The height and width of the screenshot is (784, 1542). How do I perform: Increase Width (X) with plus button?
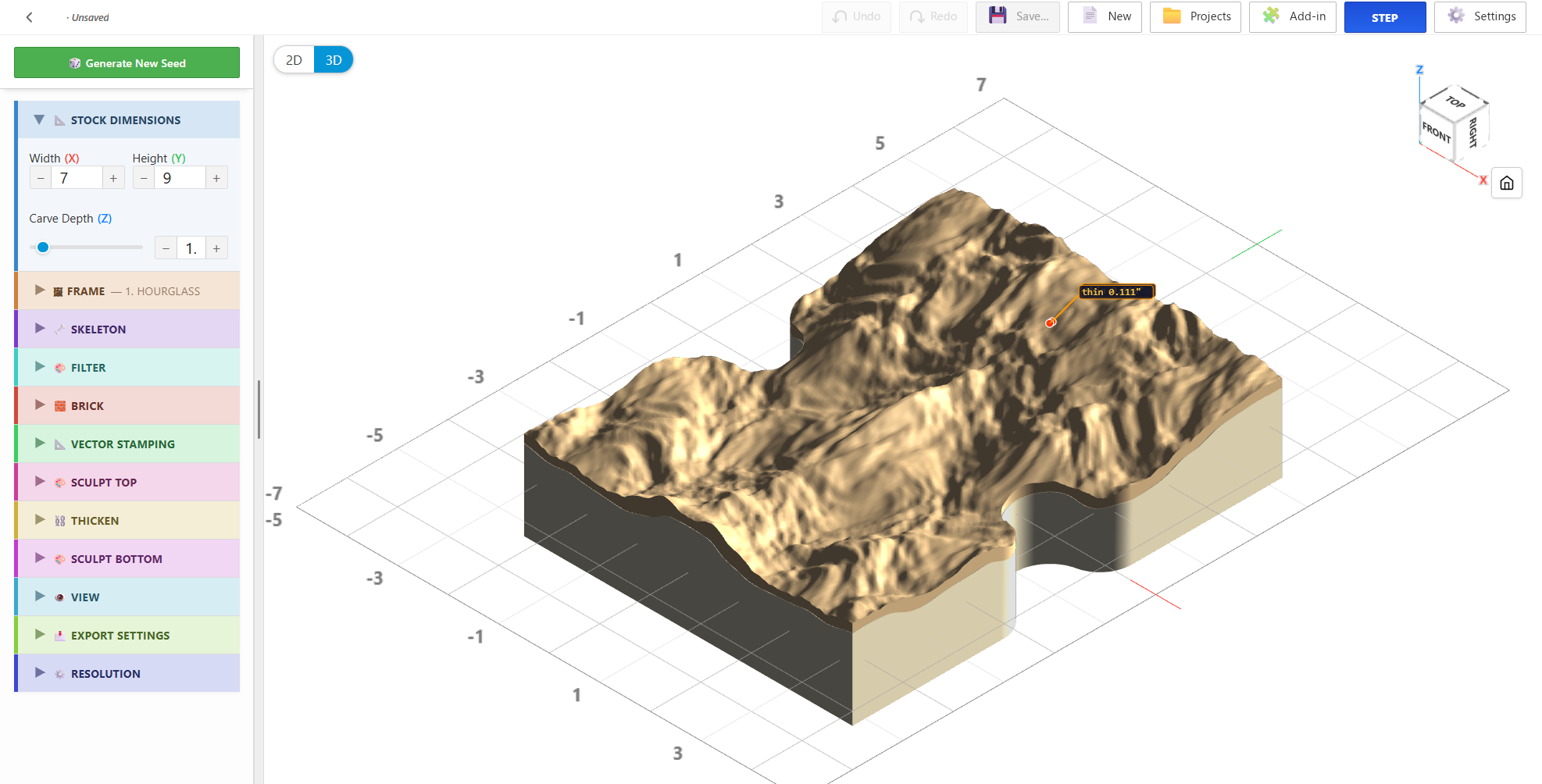pyautogui.click(x=113, y=178)
